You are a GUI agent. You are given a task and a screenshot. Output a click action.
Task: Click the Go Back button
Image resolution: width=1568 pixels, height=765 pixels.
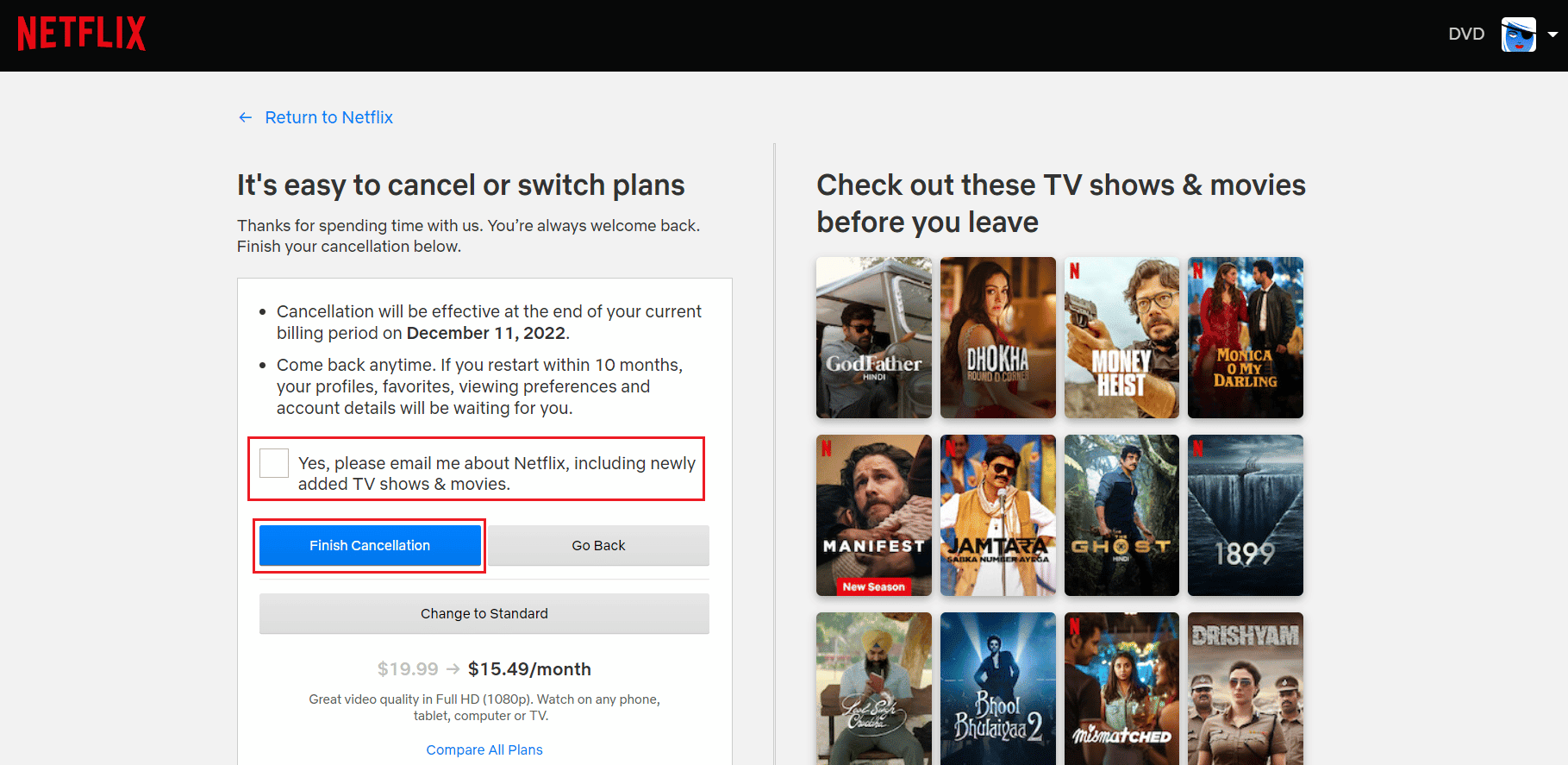pyautogui.click(x=598, y=545)
